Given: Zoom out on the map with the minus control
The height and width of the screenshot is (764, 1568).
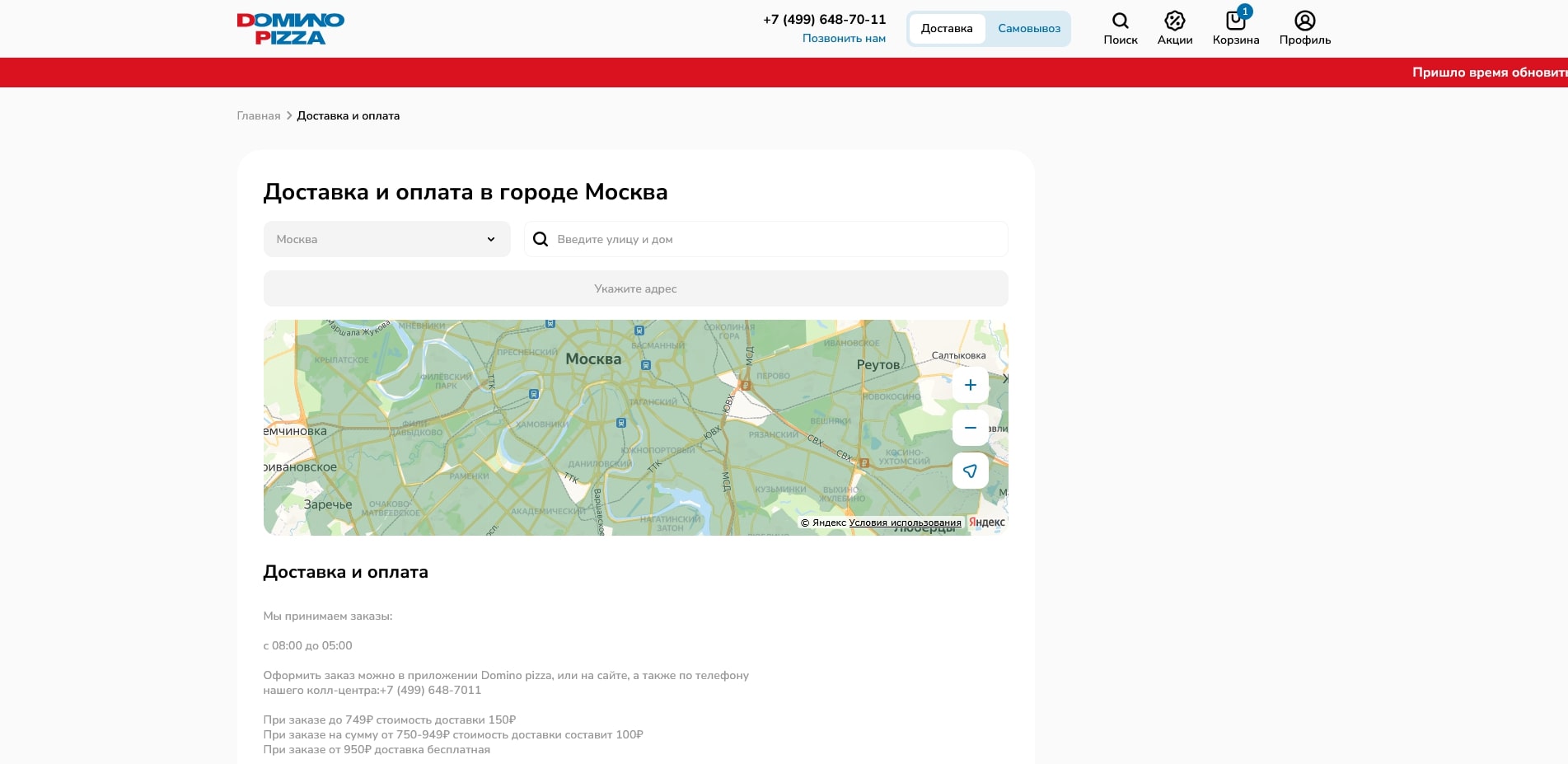Looking at the screenshot, I should click(x=971, y=428).
